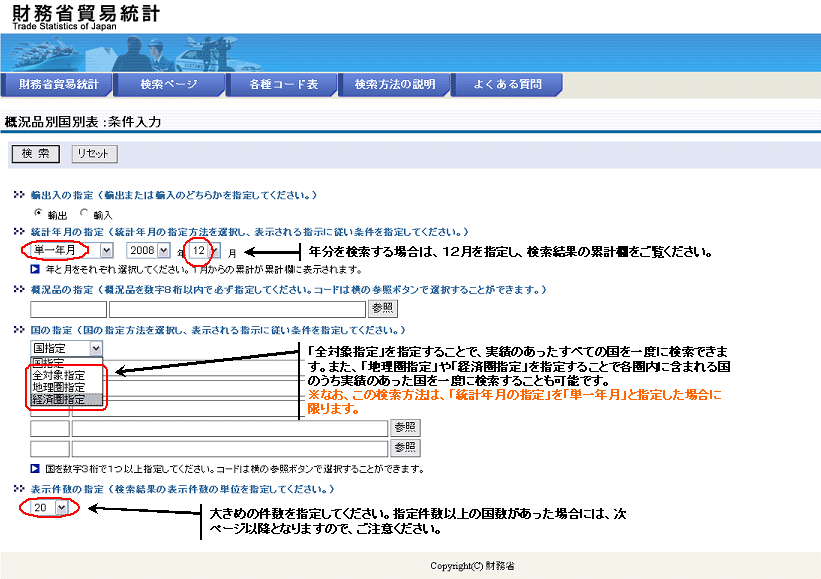Select the 輸入 (import) radio button

pyautogui.click(x=84, y=214)
